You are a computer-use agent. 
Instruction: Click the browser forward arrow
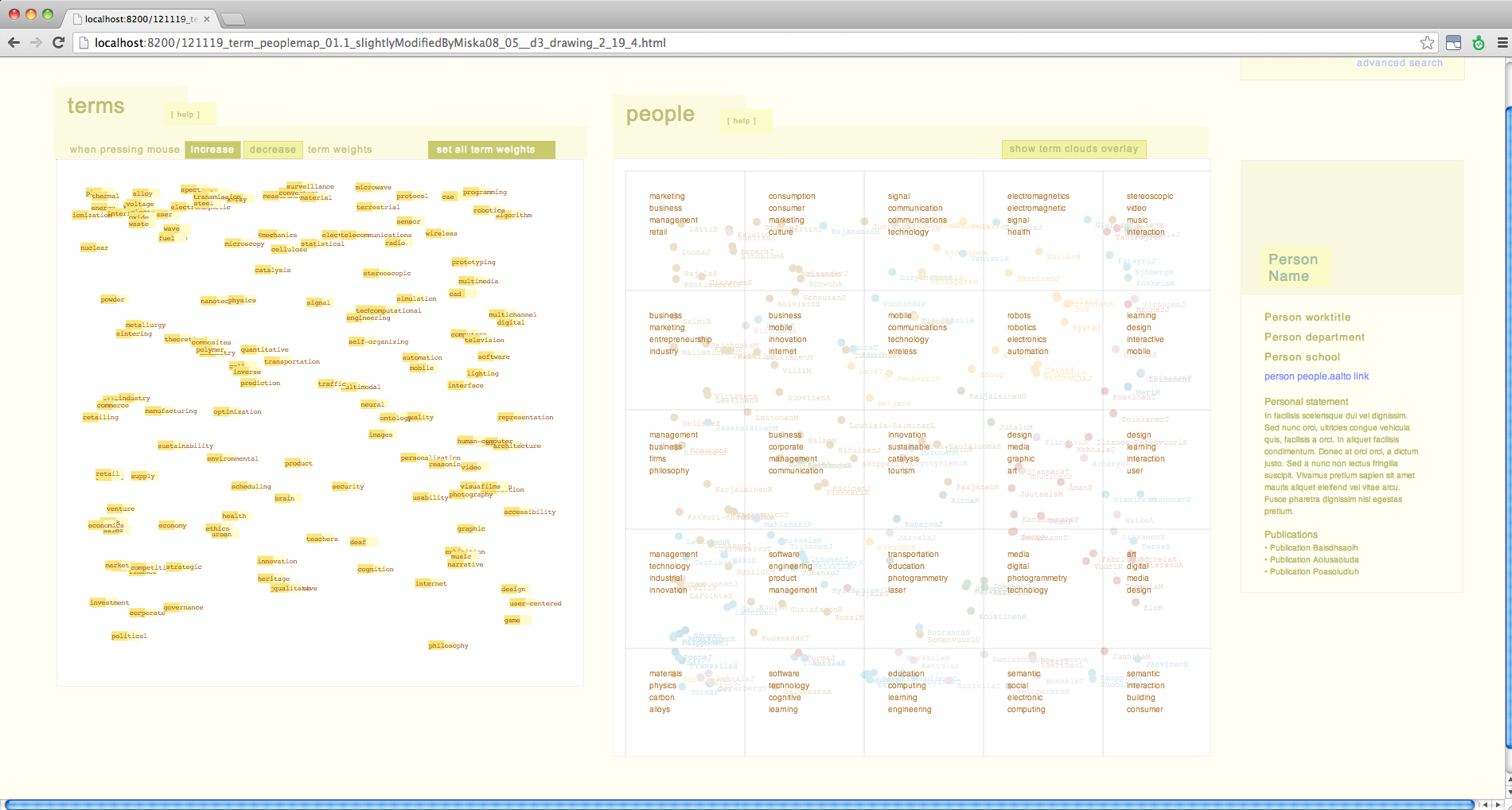point(36,43)
